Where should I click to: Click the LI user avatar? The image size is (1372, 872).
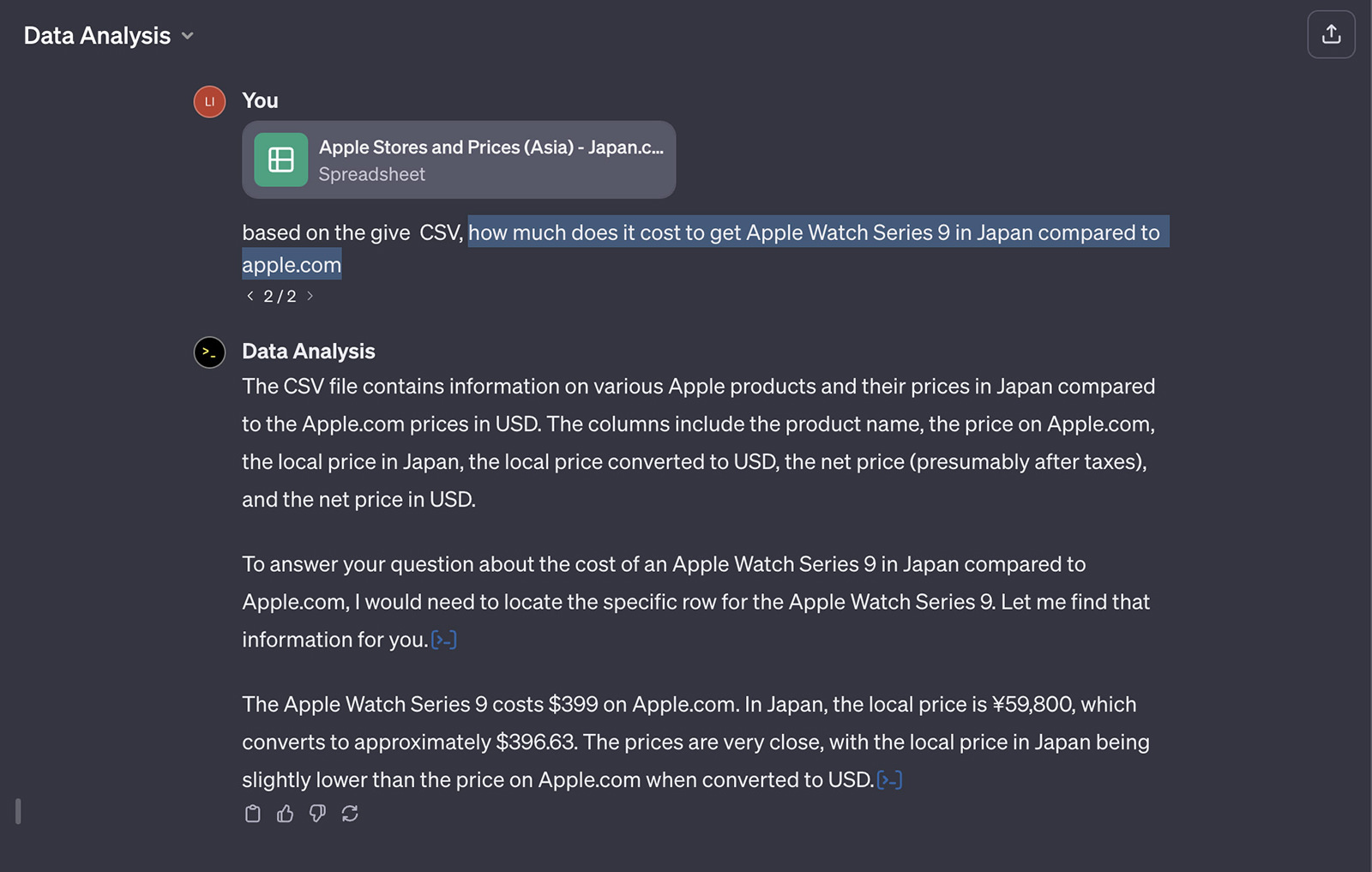click(x=209, y=101)
